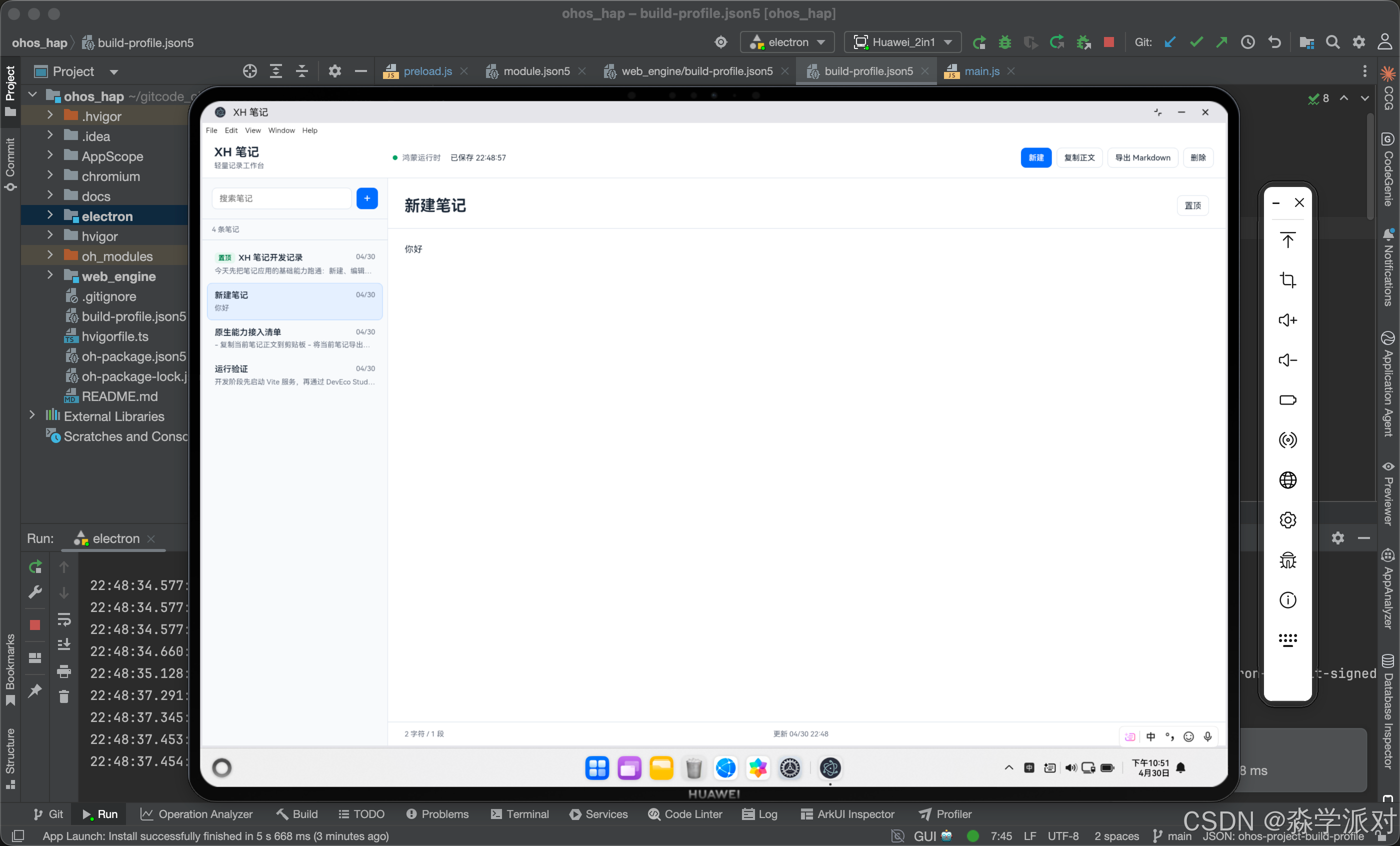Click the 导出 Markdown button
The height and width of the screenshot is (846, 1400).
tap(1142, 158)
